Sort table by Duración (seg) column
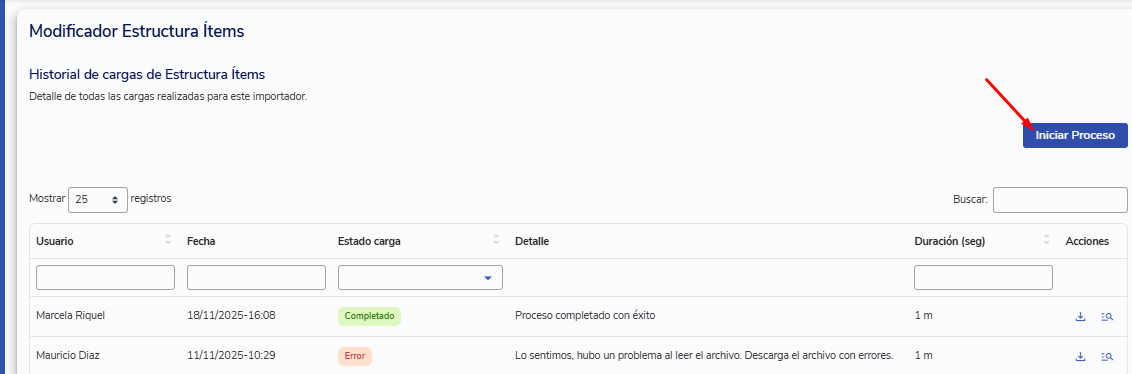Image resolution: width=1132 pixels, height=374 pixels. tap(1047, 241)
